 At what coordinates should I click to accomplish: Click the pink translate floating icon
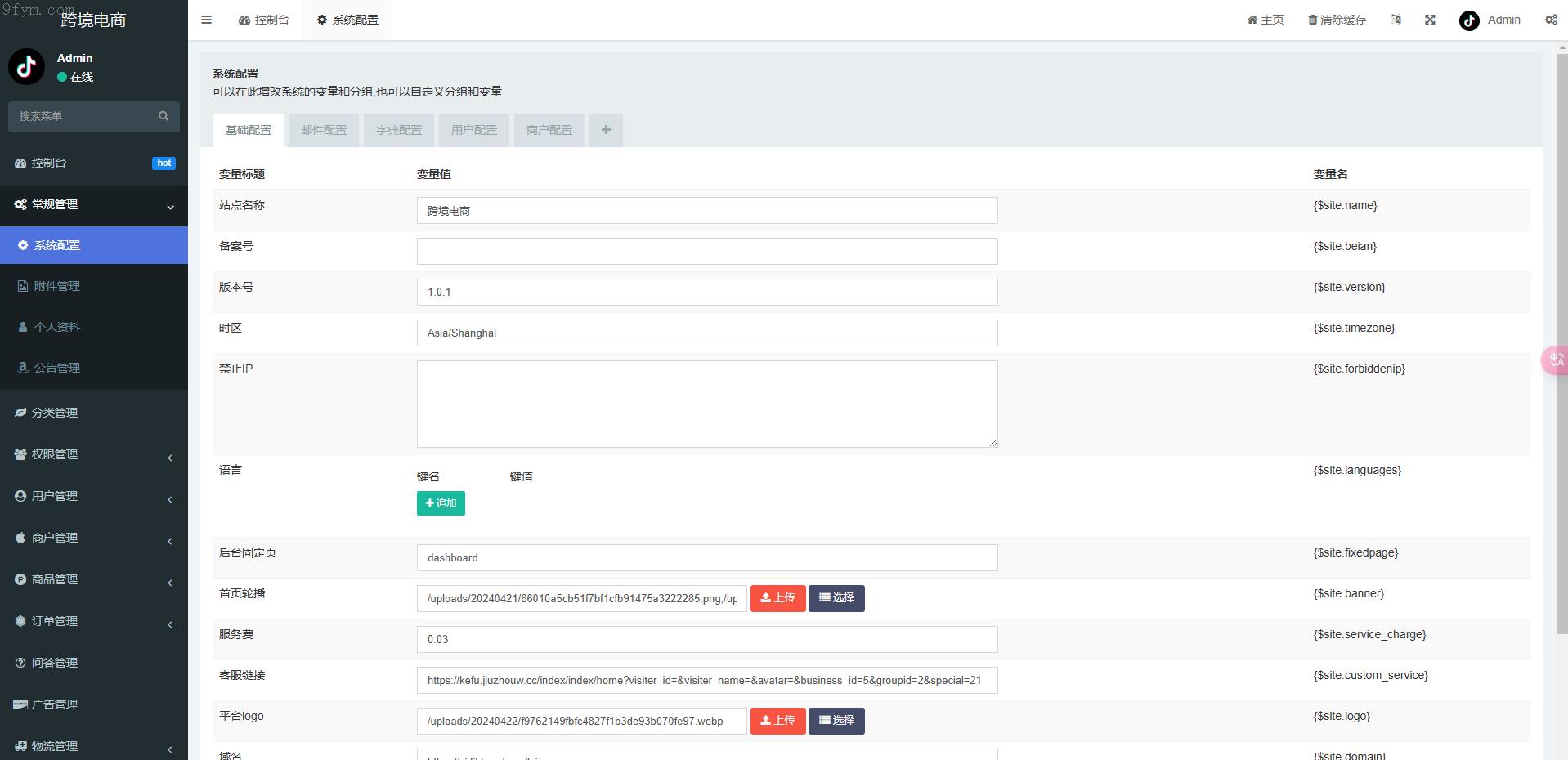[x=1554, y=360]
